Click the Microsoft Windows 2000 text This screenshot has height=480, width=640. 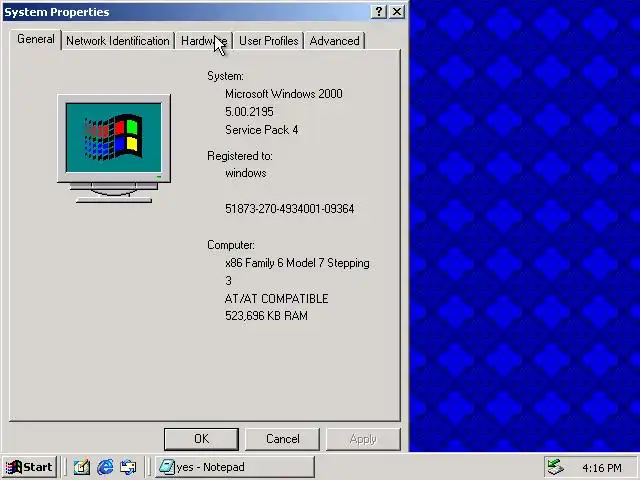pyautogui.click(x=284, y=94)
